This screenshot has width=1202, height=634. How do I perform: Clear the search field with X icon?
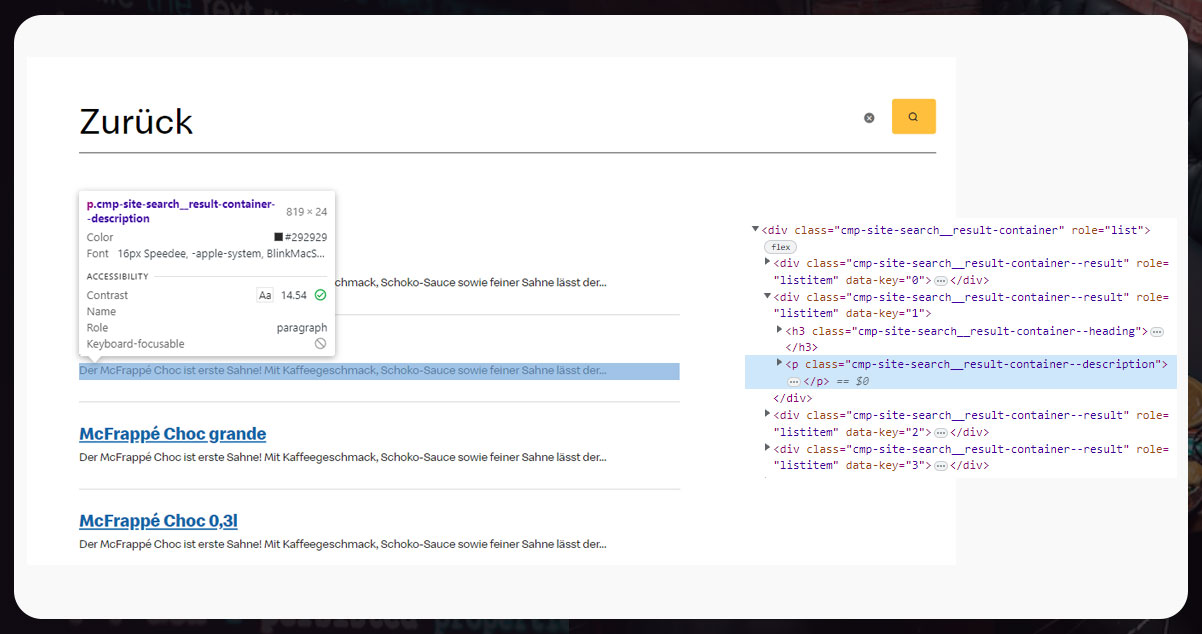(869, 118)
